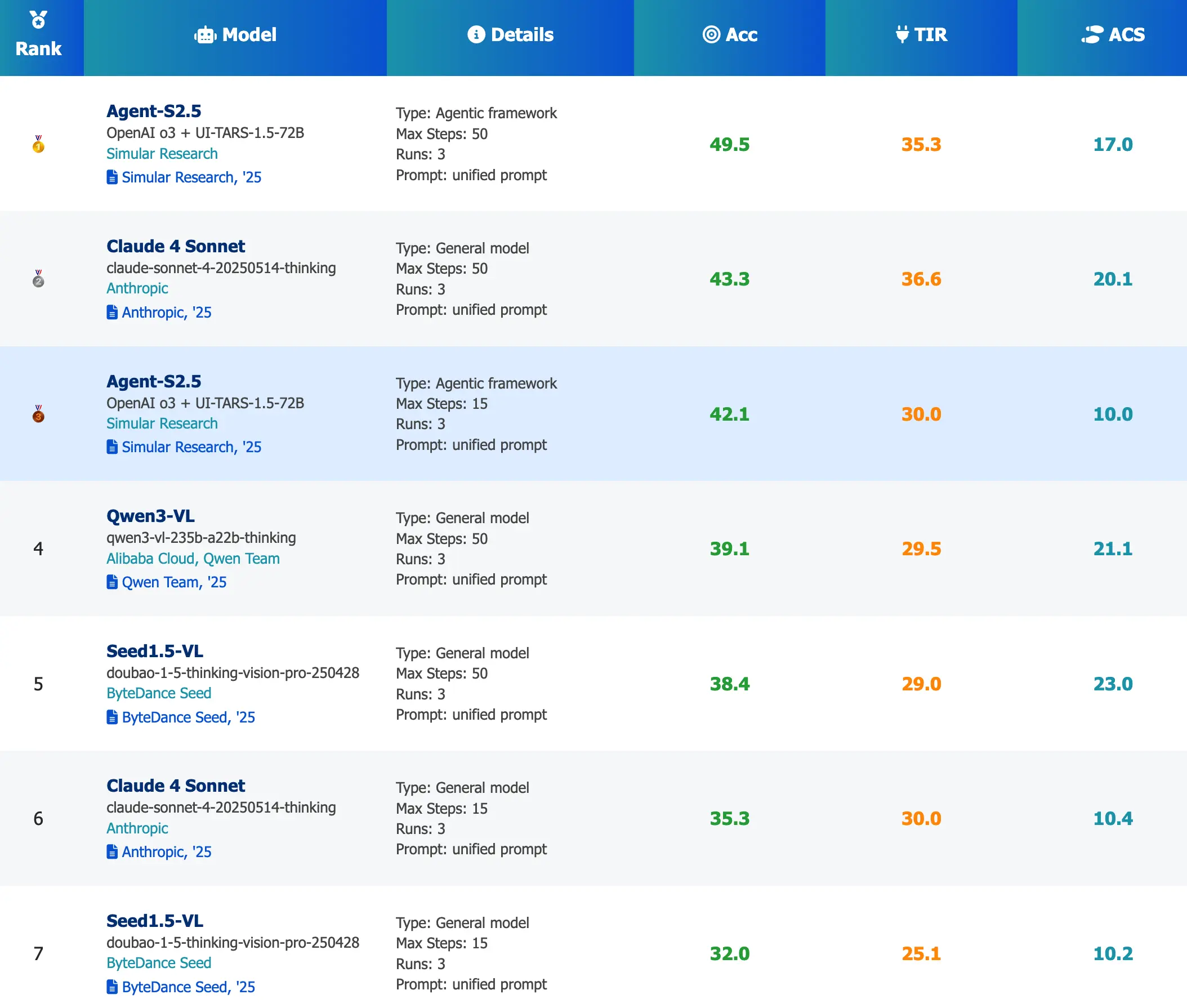Screen dimensions: 1187x1008
Task: Click the ACS header icon
Action: tap(1092, 34)
